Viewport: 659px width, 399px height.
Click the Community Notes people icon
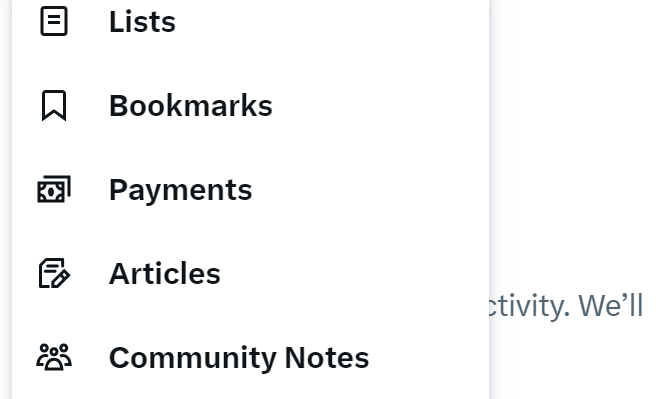[54, 357]
